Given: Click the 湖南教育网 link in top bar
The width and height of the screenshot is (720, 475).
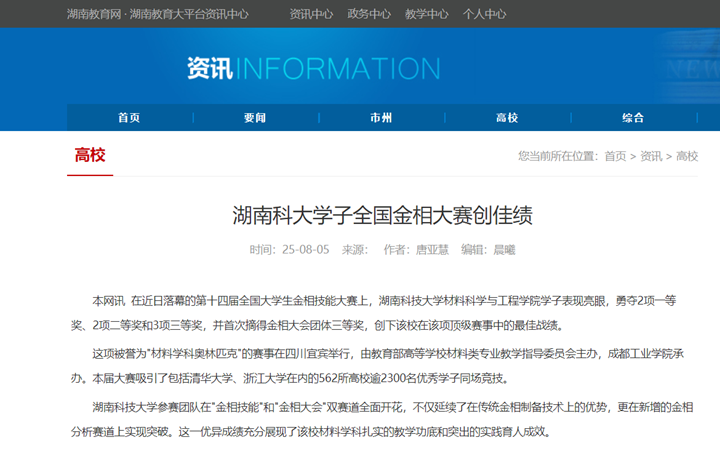Looking at the screenshot, I should pyautogui.click(x=95, y=14).
